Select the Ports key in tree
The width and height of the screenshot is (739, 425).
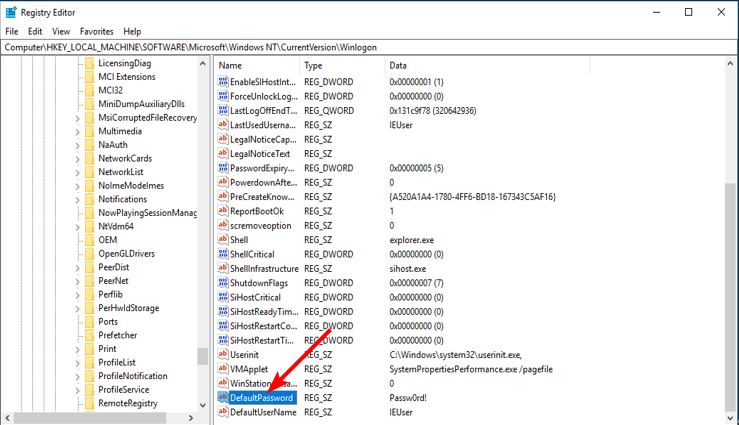(108, 321)
